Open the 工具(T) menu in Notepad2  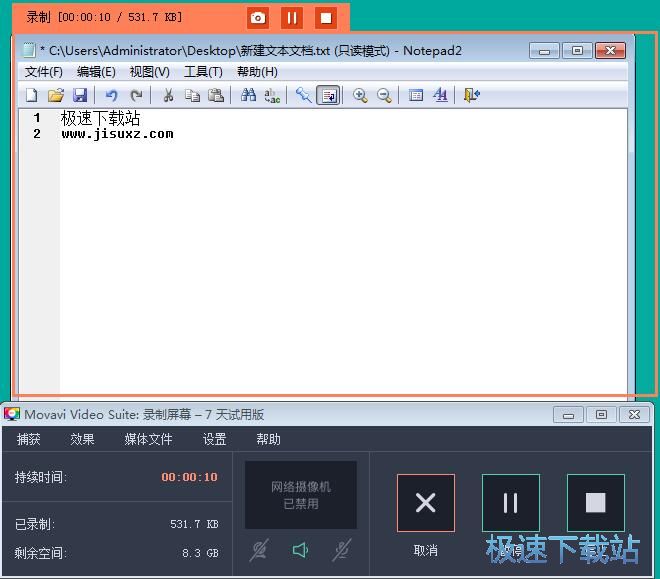[x=203, y=72]
